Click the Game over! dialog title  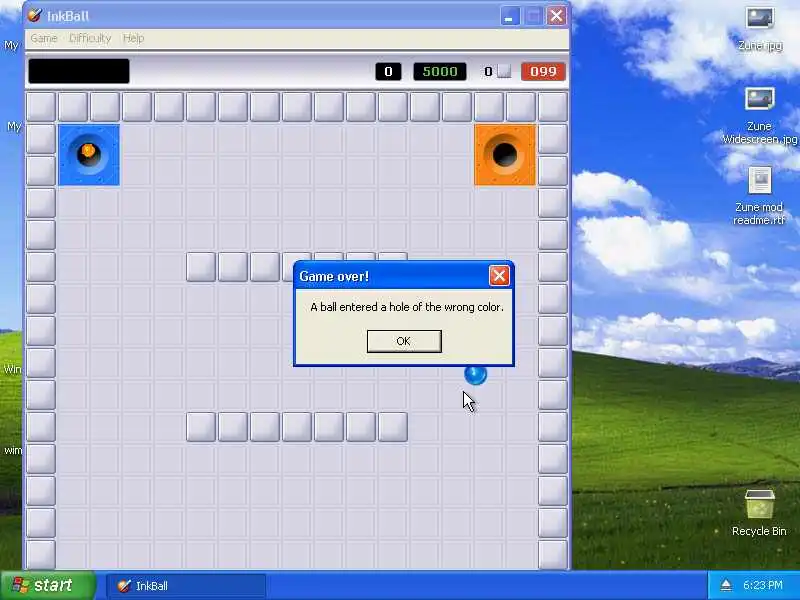pyautogui.click(x=334, y=277)
